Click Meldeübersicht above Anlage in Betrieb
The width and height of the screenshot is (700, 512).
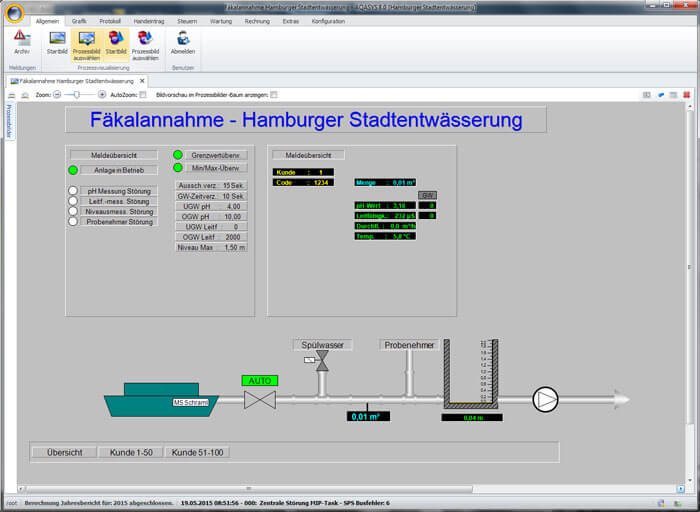pos(114,155)
